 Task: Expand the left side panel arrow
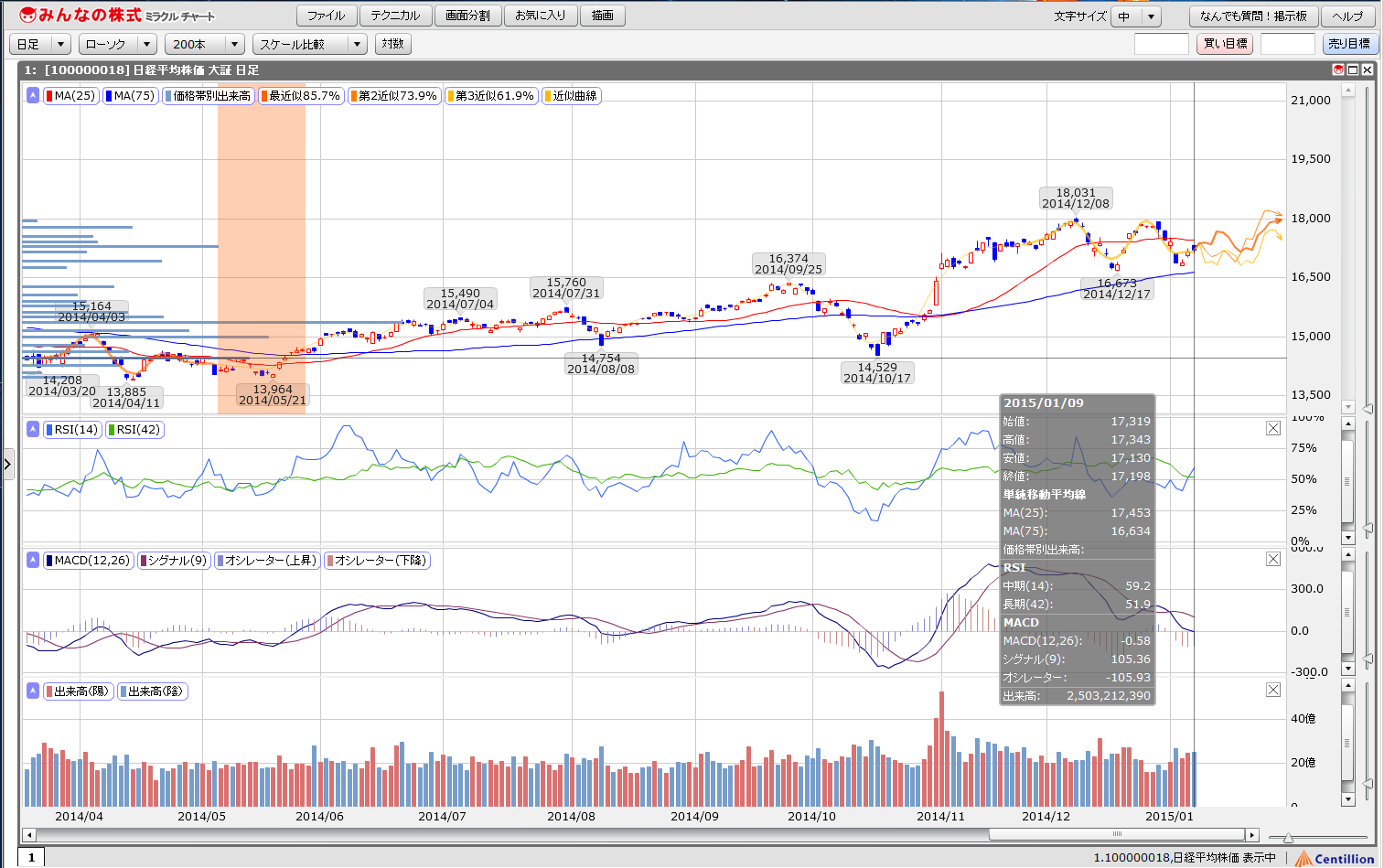pos(7,464)
